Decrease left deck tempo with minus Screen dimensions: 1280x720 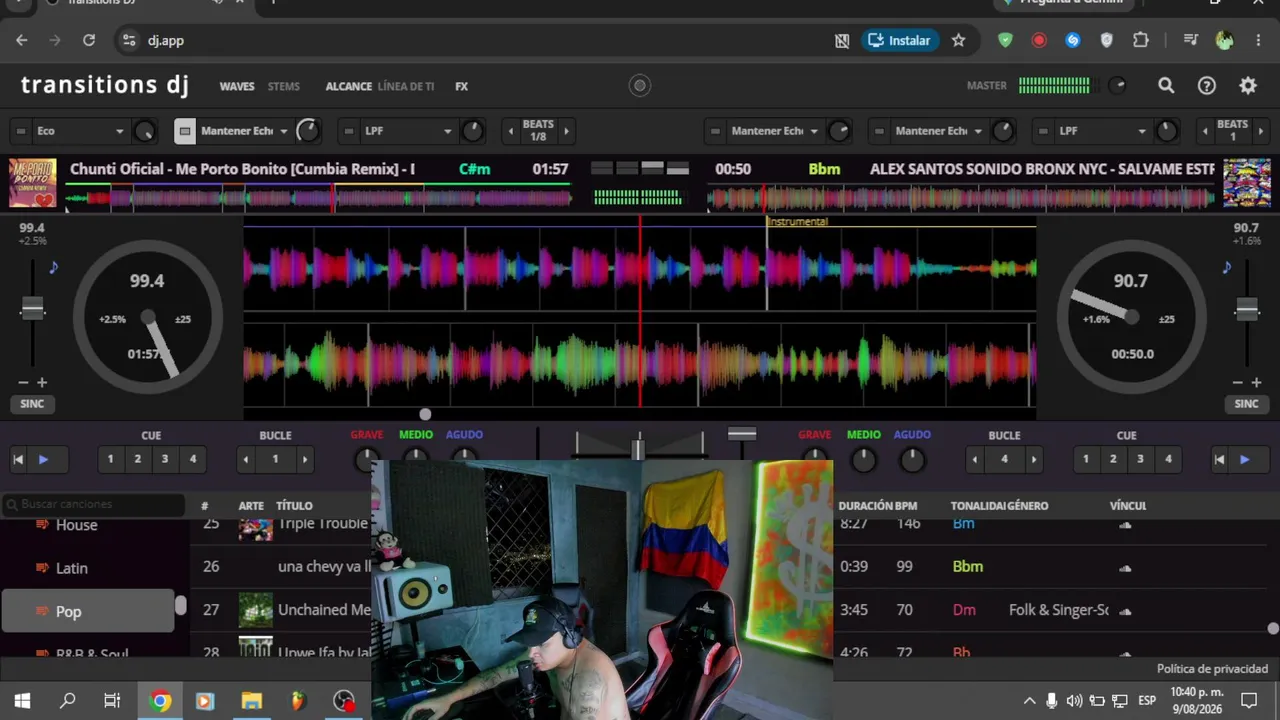pos(23,382)
